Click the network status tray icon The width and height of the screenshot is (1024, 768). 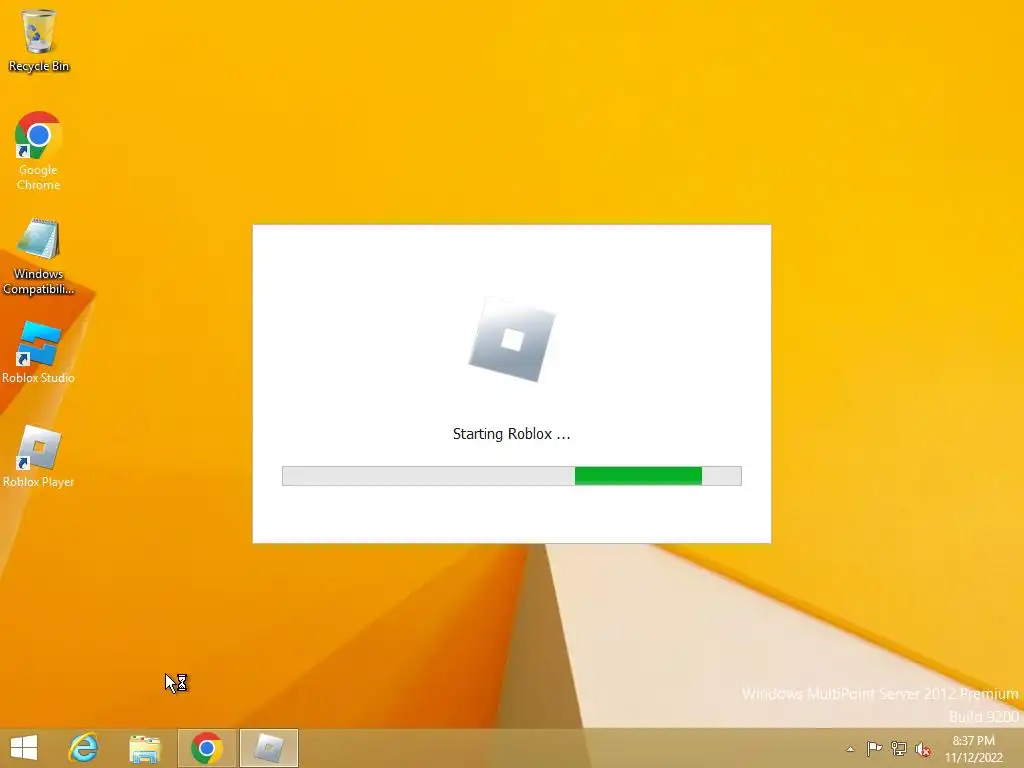pos(899,749)
